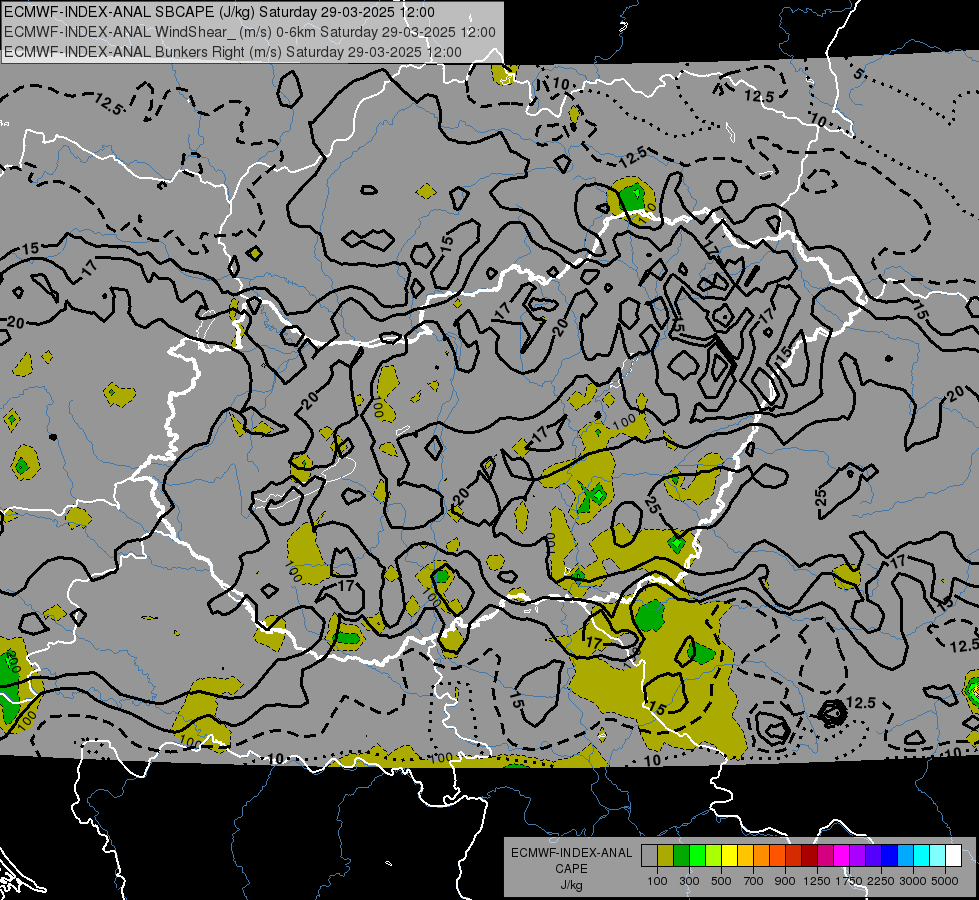
Task: Click the 100 value under the legend bar
Action: tap(657, 881)
